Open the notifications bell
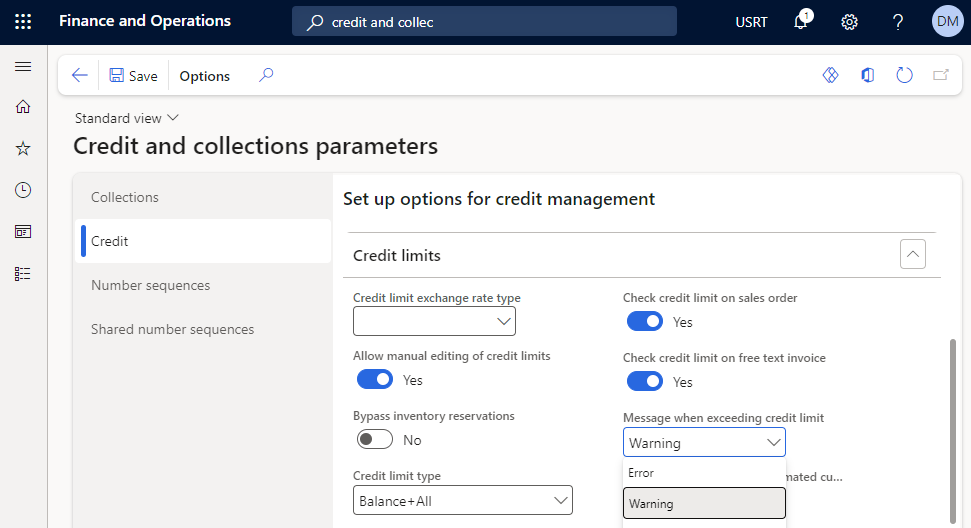Viewport: 971px width, 528px height. pyautogui.click(x=801, y=22)
